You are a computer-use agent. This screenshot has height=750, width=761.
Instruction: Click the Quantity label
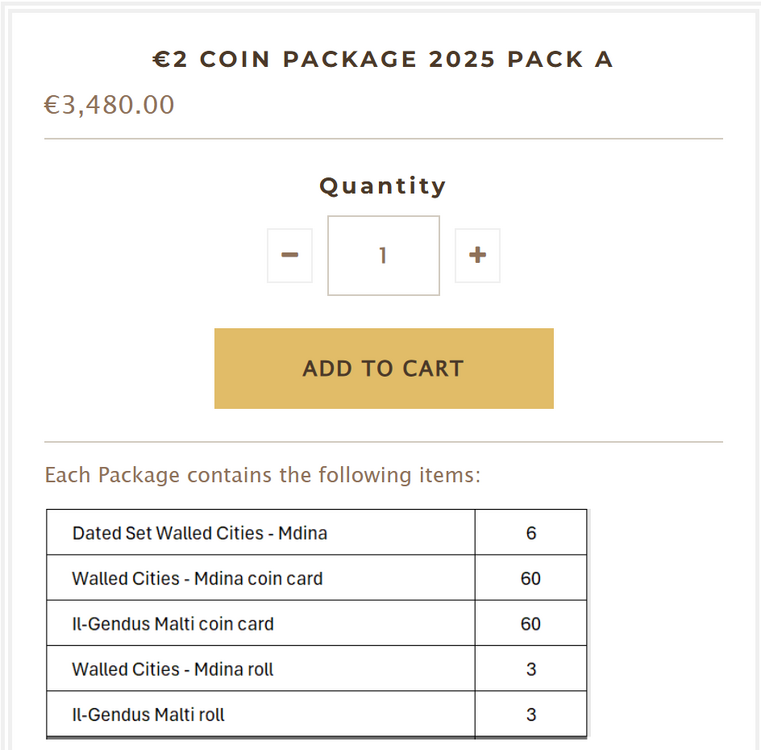pos(383,186)
